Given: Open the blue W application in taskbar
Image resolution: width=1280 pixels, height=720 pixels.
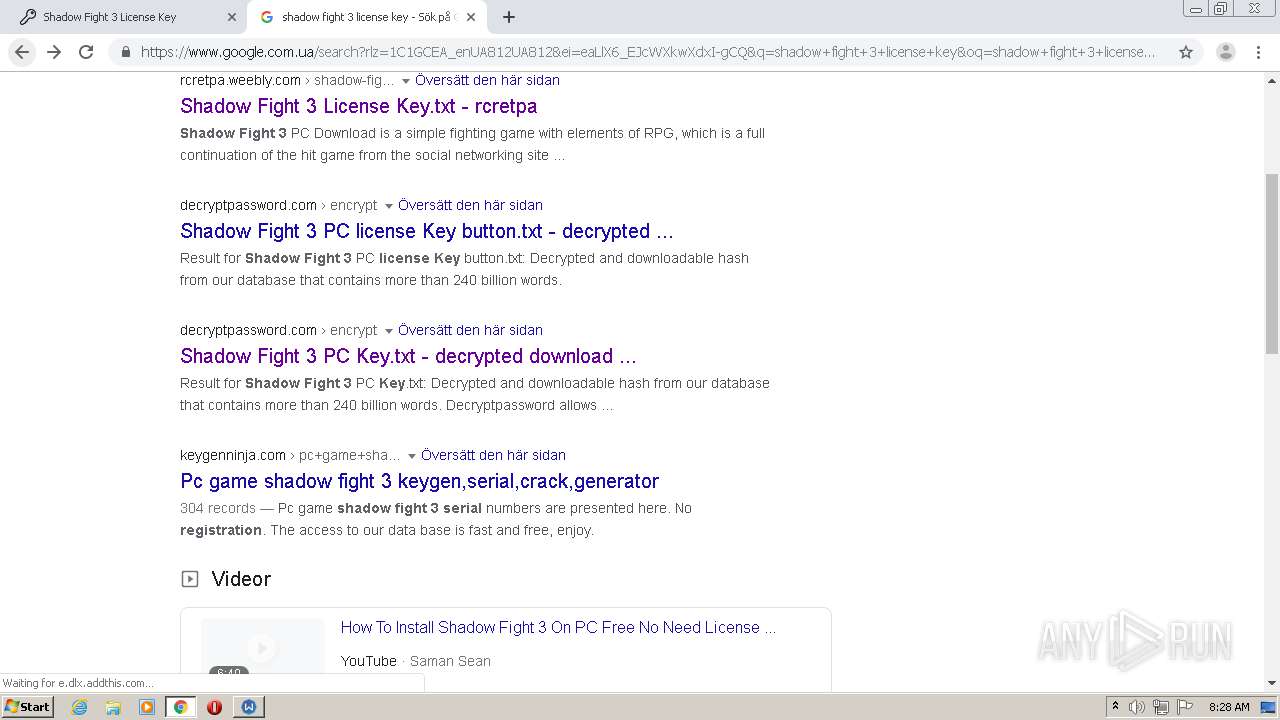Looking at the screenshot, I should click(248, 707).
